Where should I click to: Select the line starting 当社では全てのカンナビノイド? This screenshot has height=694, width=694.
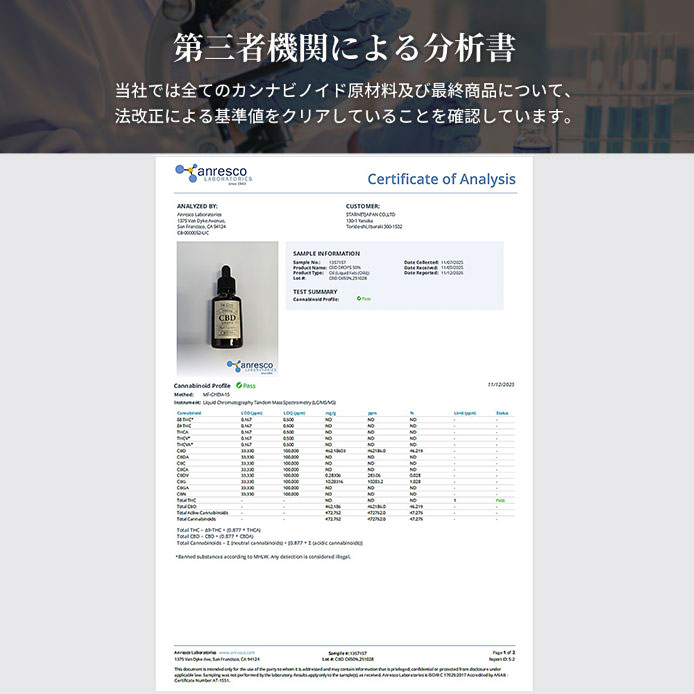point(344,91)
